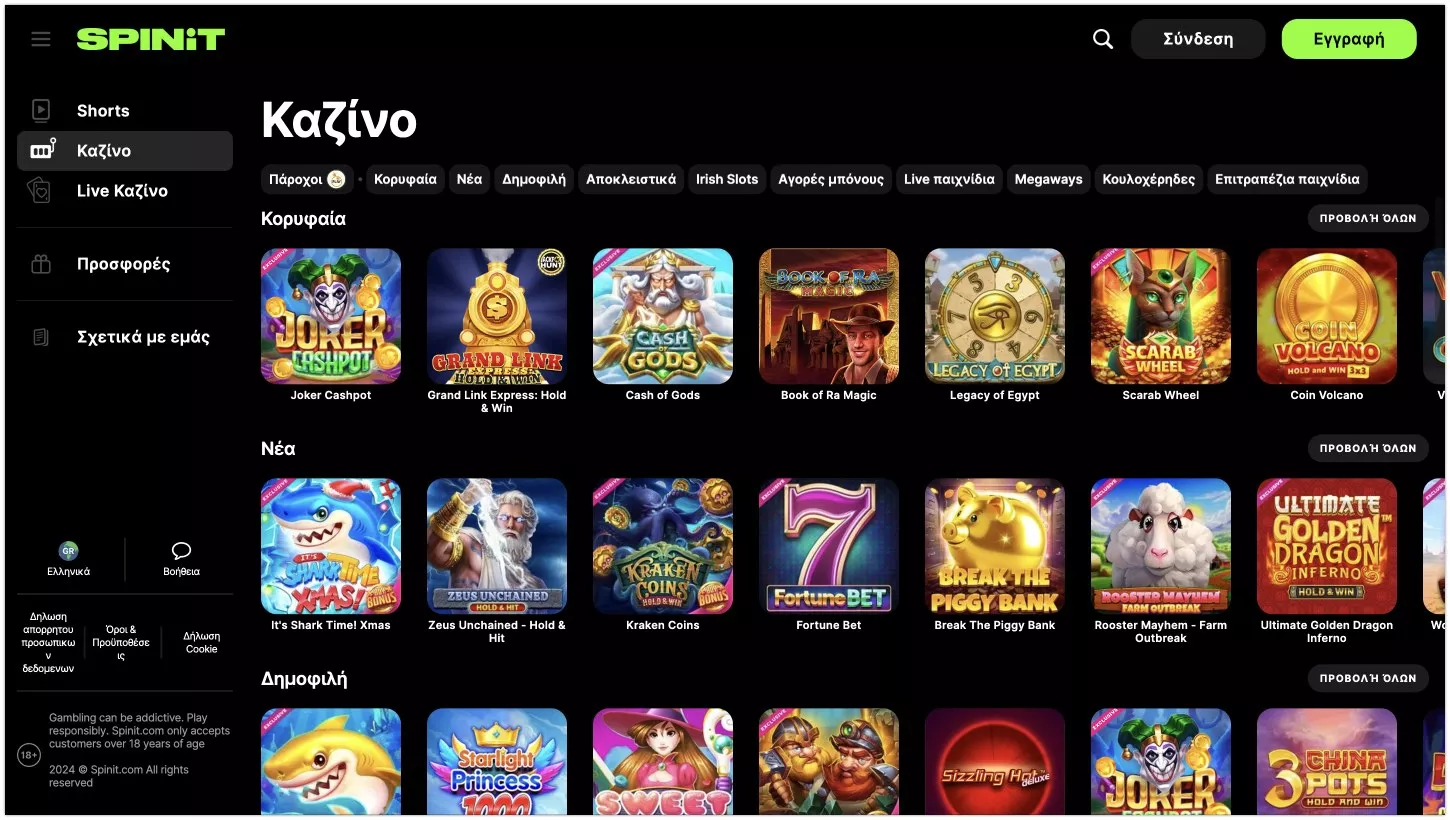The height and width of the screenshot is (820, 1450).
Task: Click the Σχετικά με εμάς document icon
Action: point(41,337)
